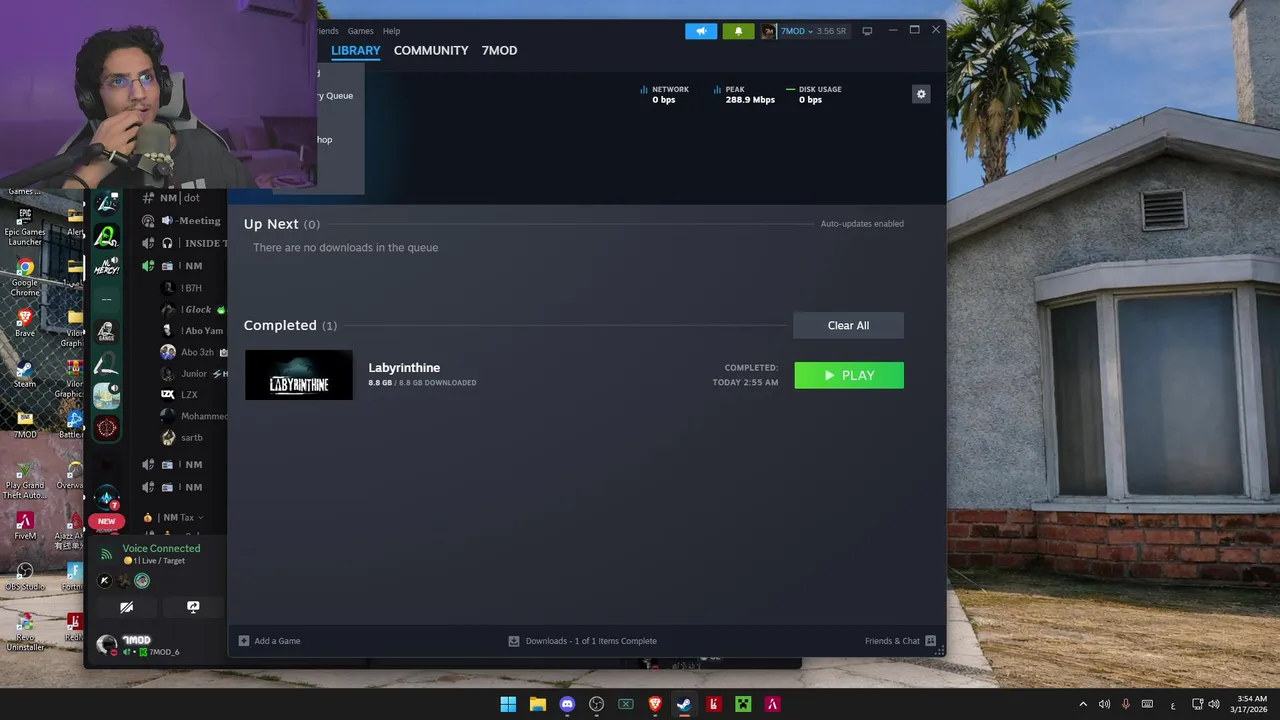Open Downloads status at Steam bottom bar
The image size is (1280, 720).
click(582, 641)
